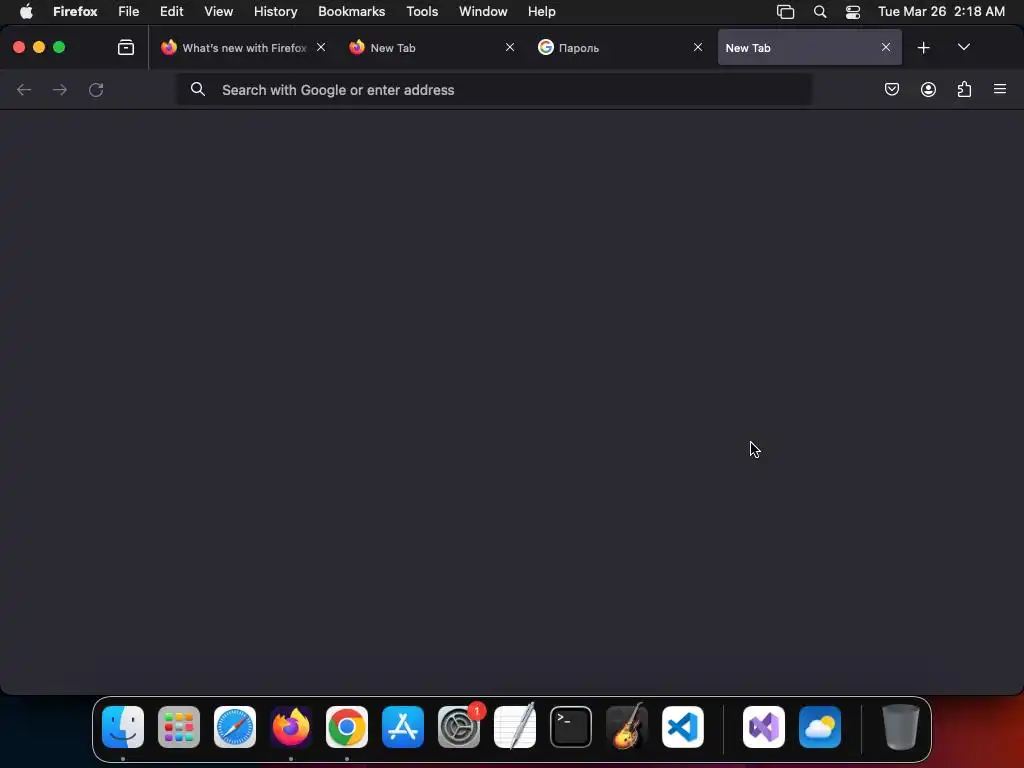
Task: Click the search magnifier in address bar
Action: 198,89
